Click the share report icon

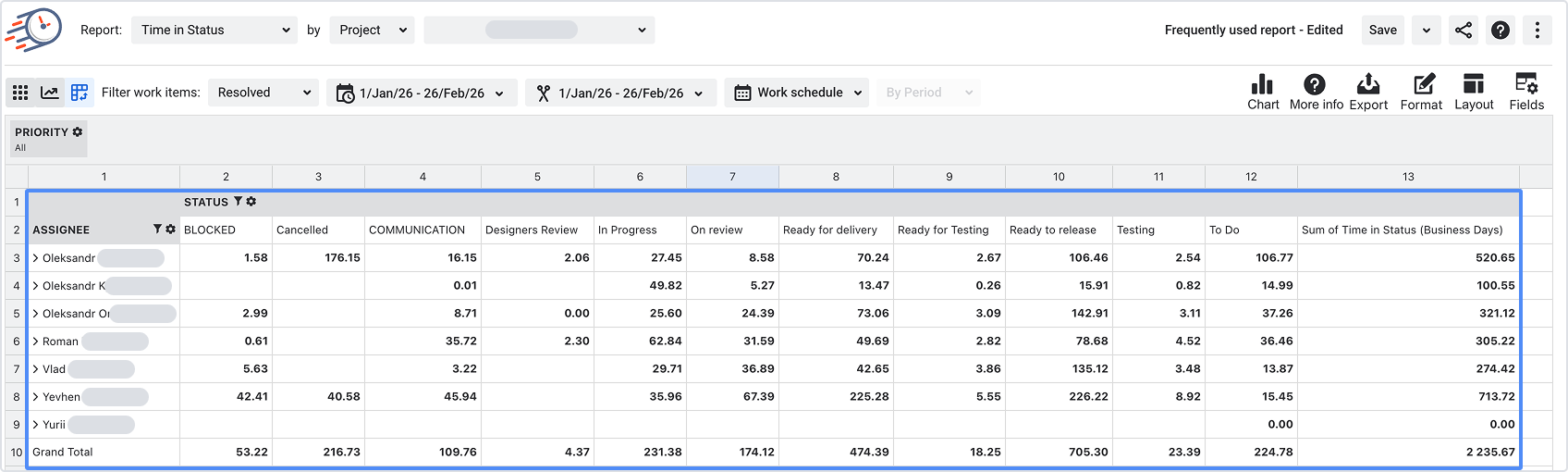[1464, 30]
